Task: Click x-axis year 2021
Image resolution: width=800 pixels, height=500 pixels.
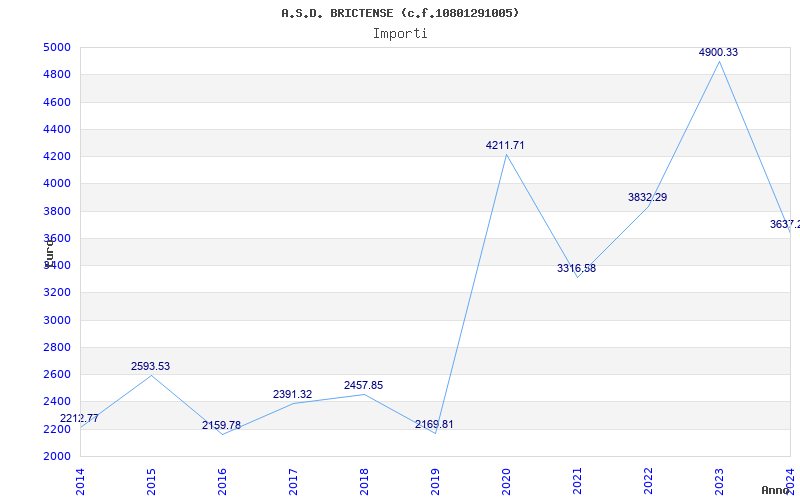Action: click(577, 482)
